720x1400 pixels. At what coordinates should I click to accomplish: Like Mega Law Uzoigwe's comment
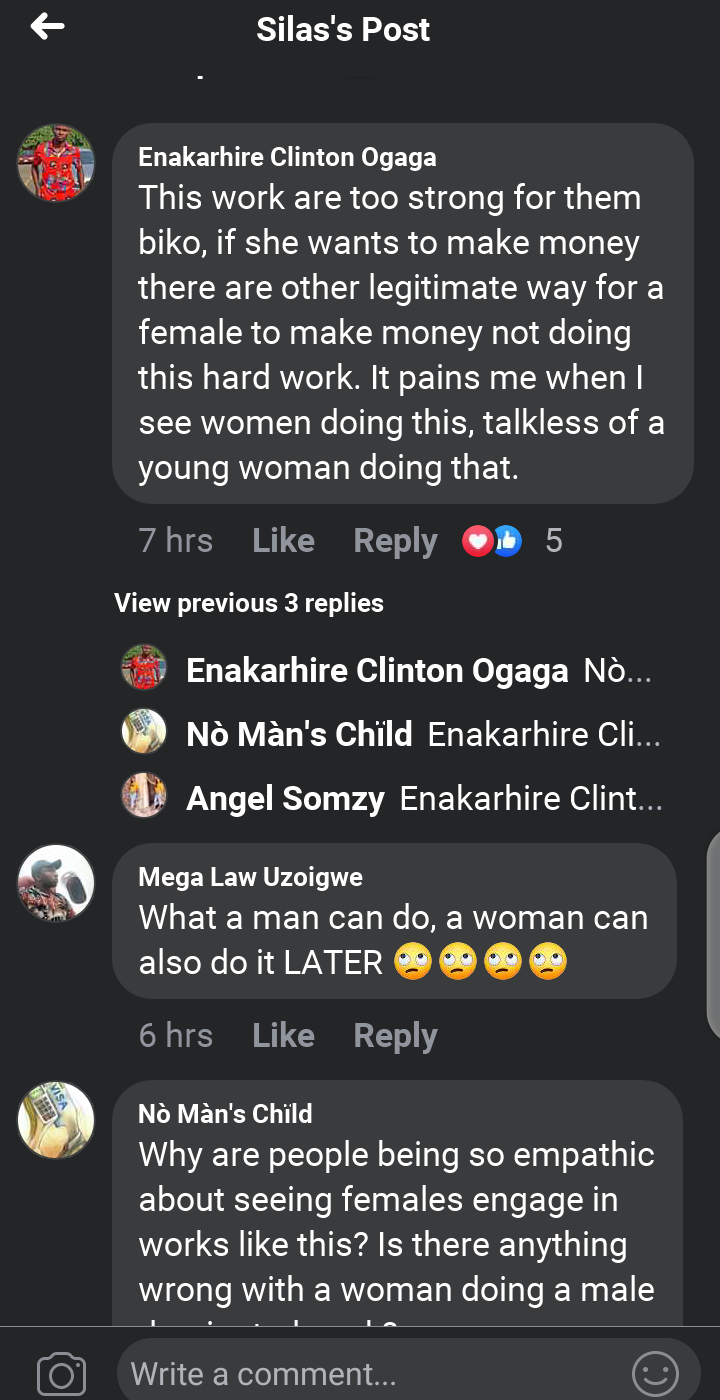283,1035
